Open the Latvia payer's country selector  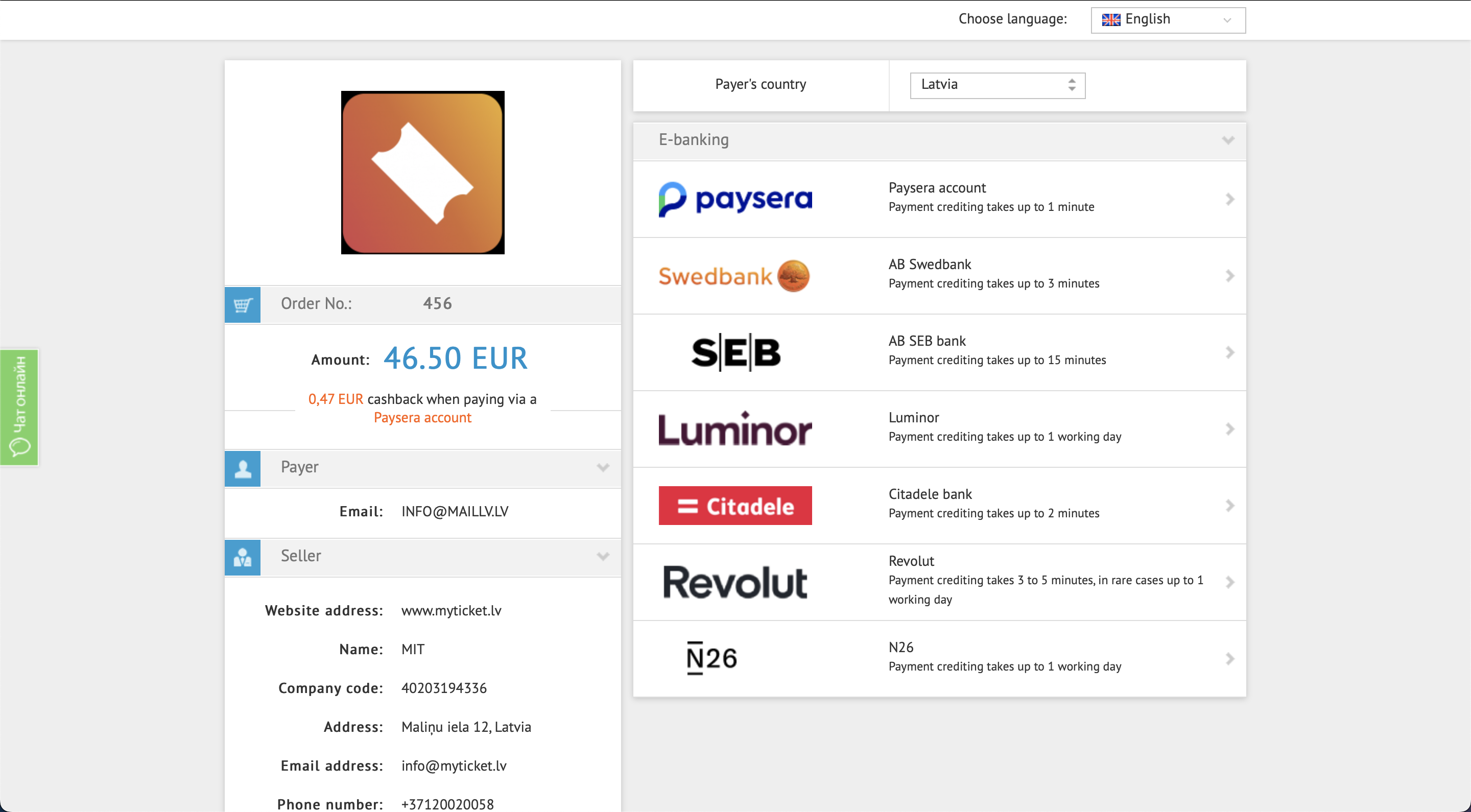(997, 85)
